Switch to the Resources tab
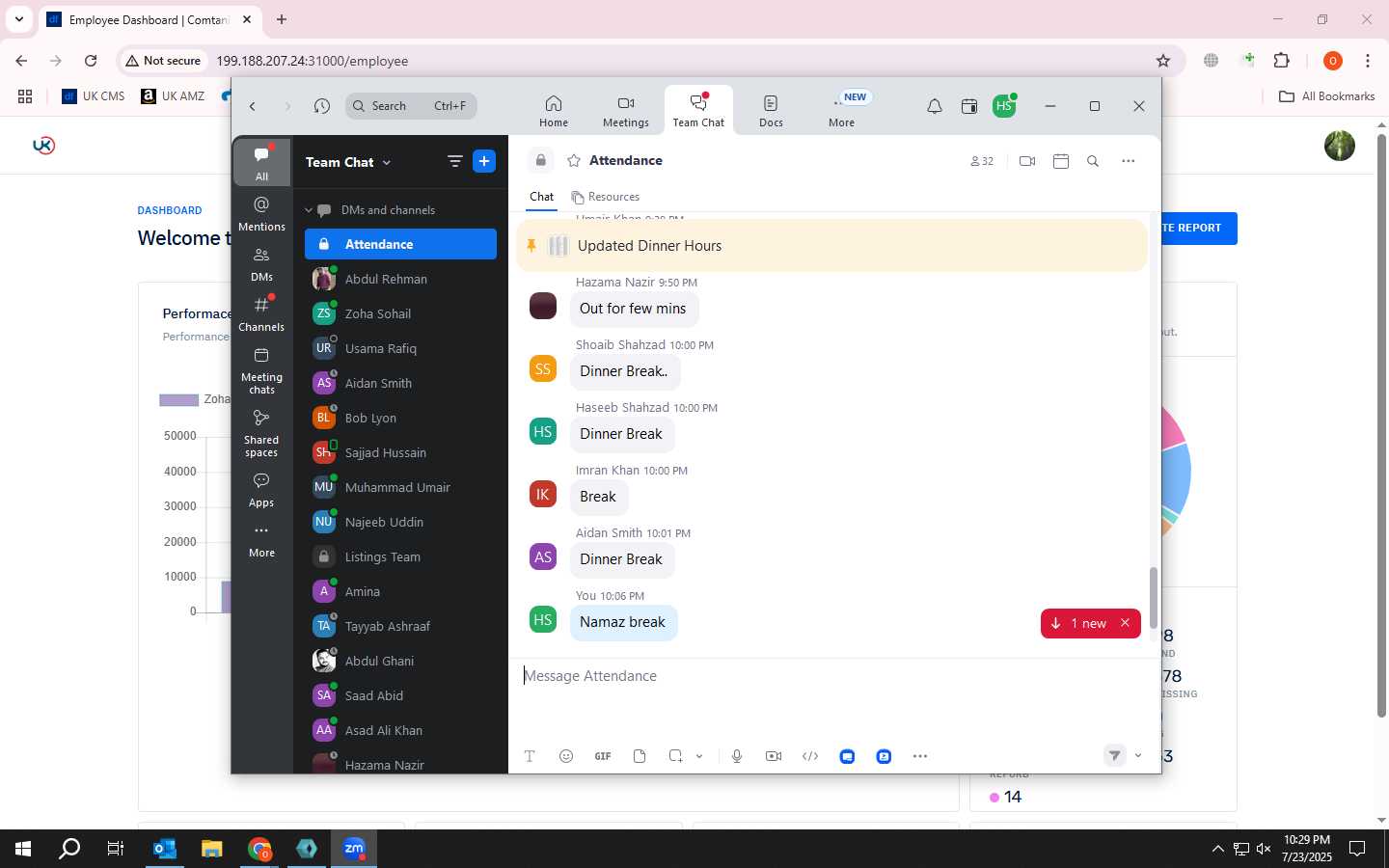The height and width of the screenshot is (868, 1389). tap(605, 197)
